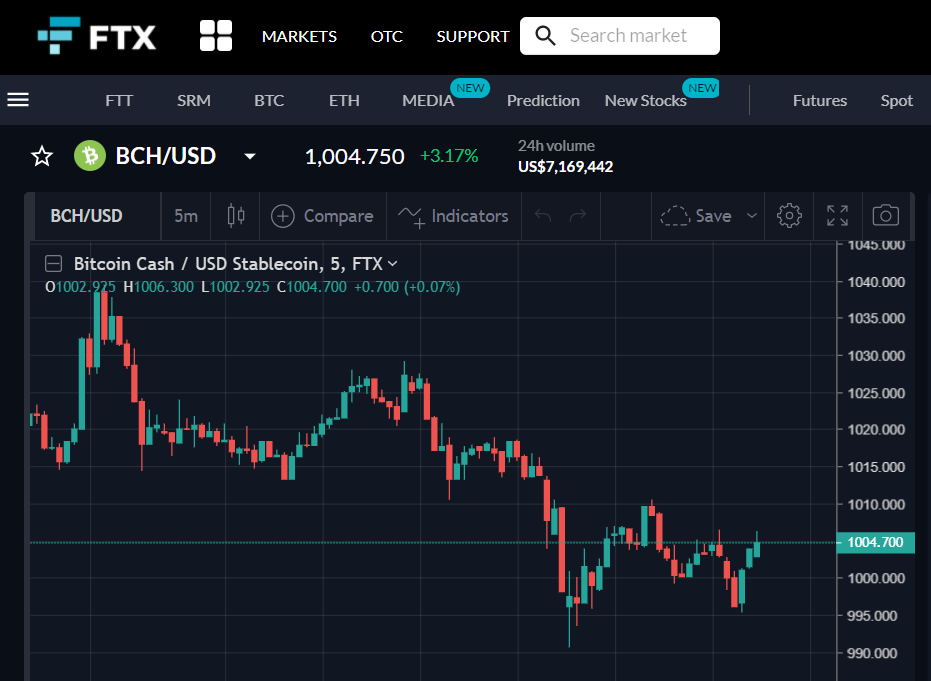Save the chart layout

tap(696, 216)
